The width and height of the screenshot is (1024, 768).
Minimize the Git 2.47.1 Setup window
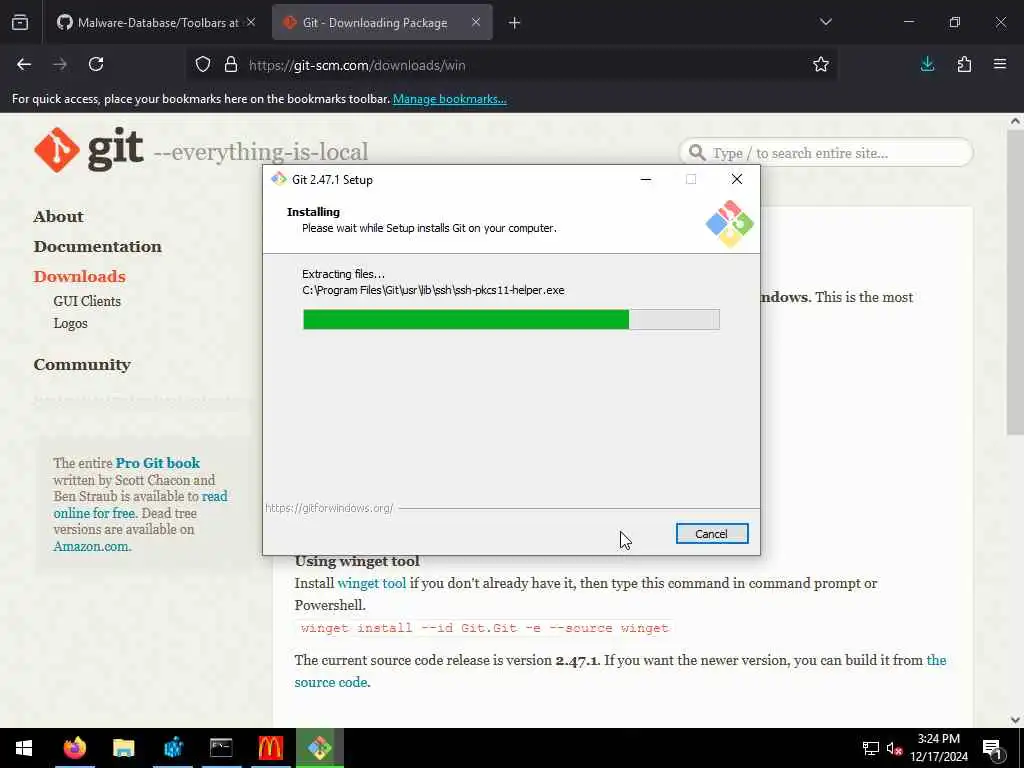pos(646,179)
